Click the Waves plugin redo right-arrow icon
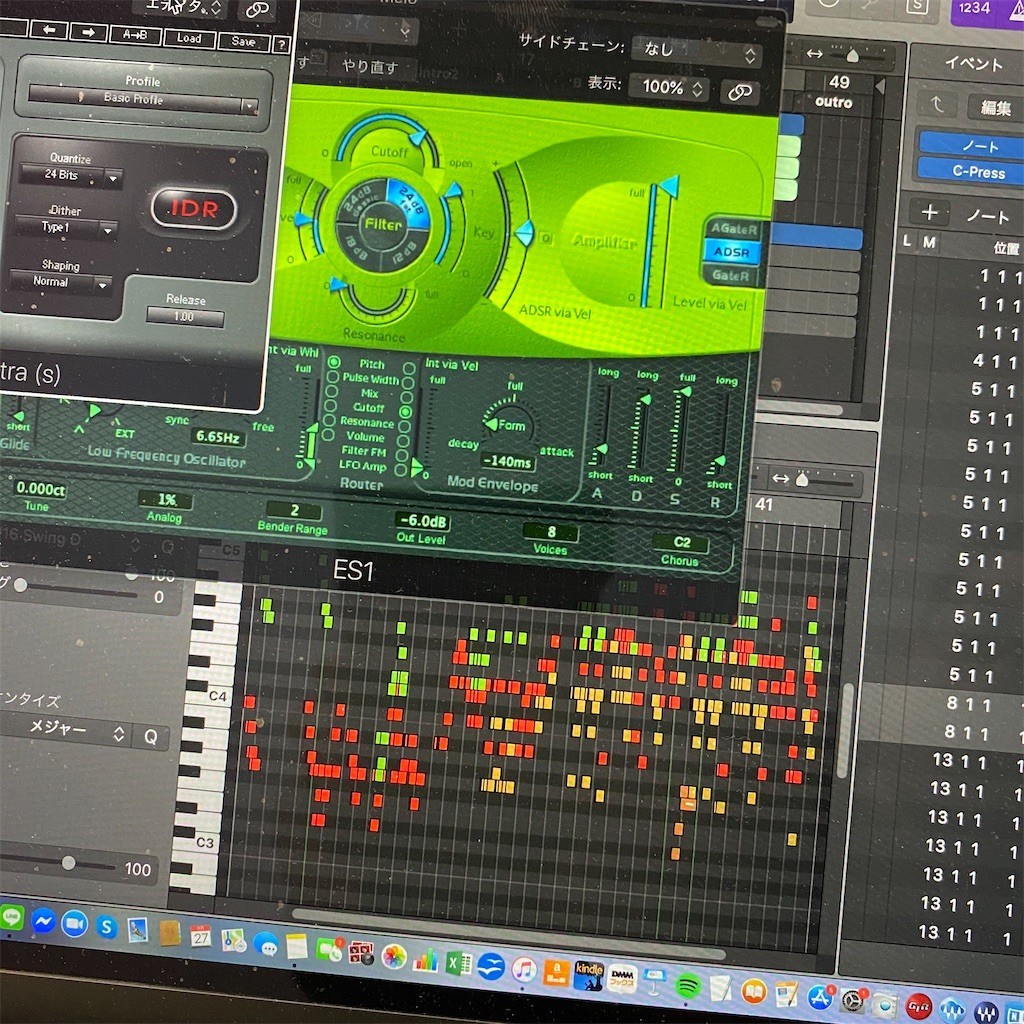 click(88, 32)
